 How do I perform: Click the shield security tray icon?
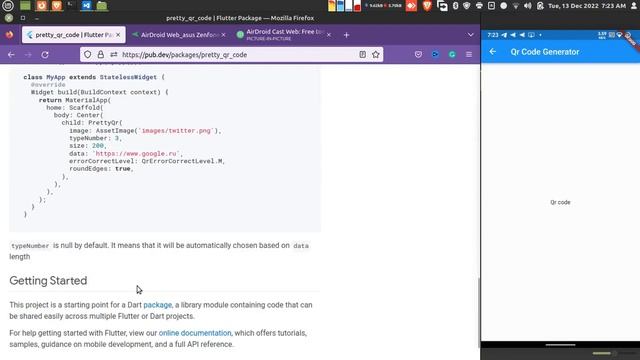(467, 6)
